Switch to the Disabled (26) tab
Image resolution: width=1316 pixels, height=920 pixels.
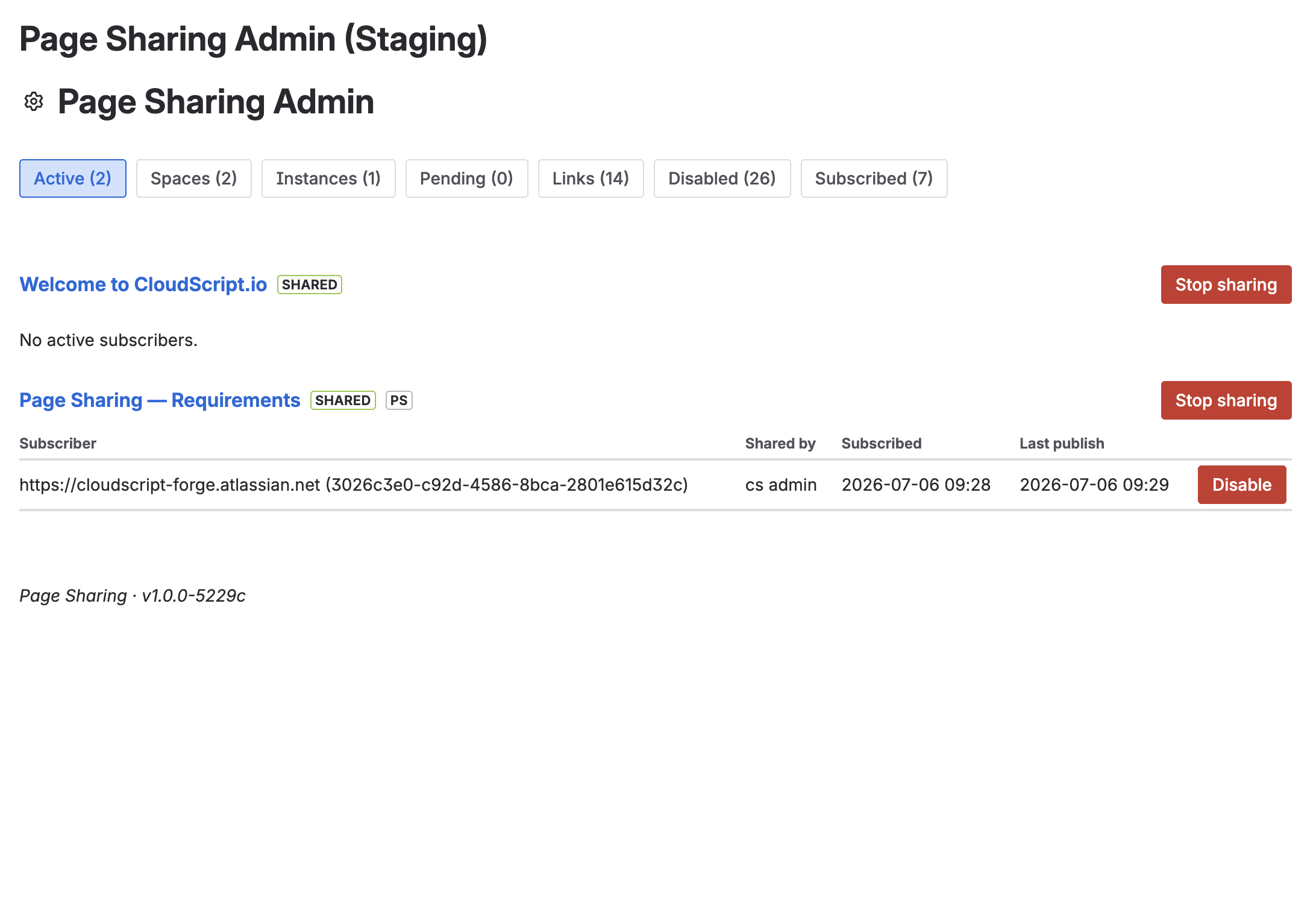(722, 178)
